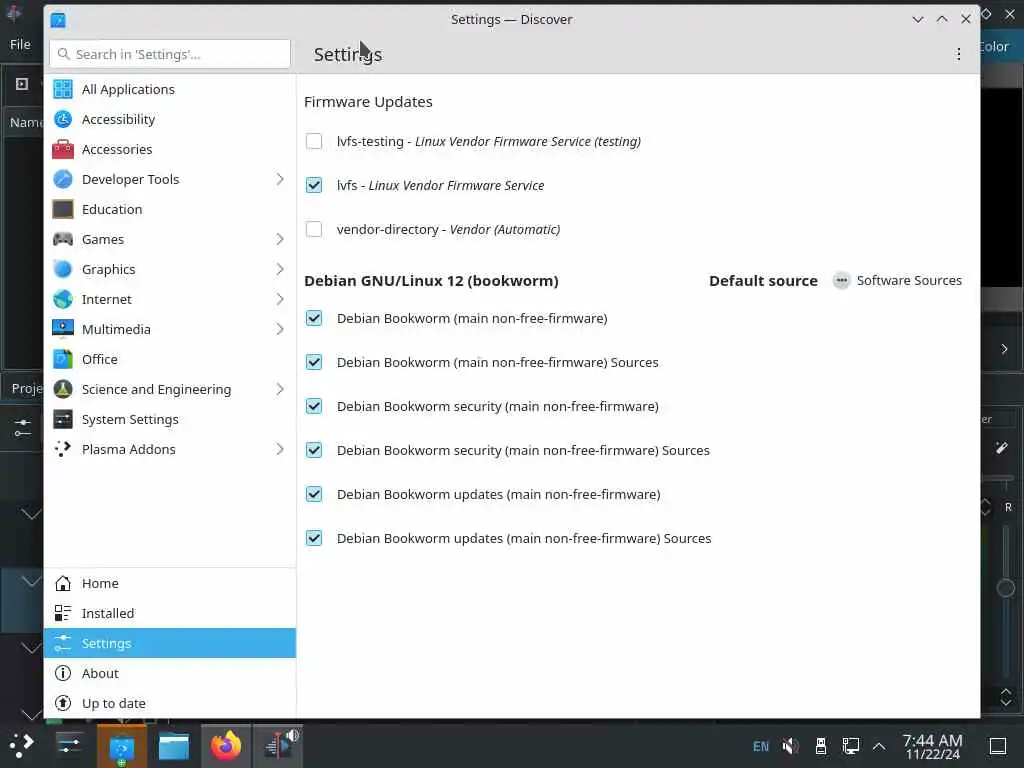Open the muted volume tray icon
This screenshot has height=768, width=1024.
(x=791, y=746)
